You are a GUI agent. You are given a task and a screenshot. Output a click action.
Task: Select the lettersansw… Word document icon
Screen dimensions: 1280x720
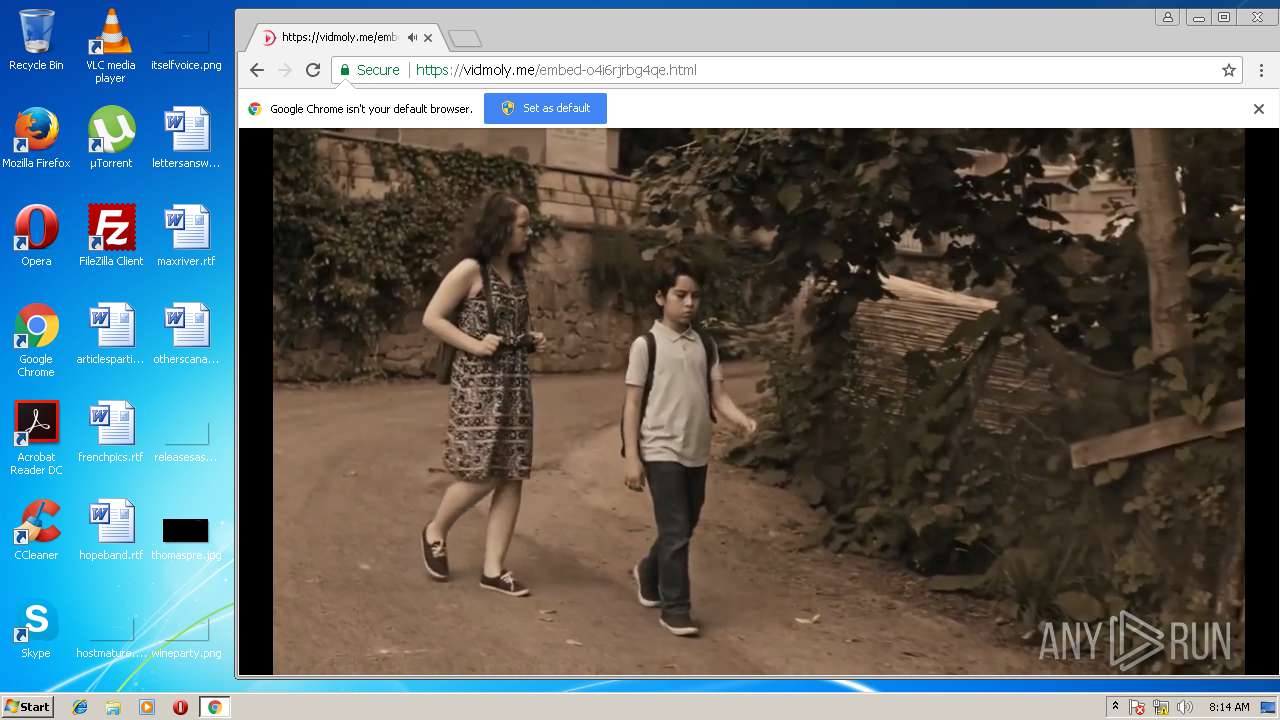(x=186, y=138)
